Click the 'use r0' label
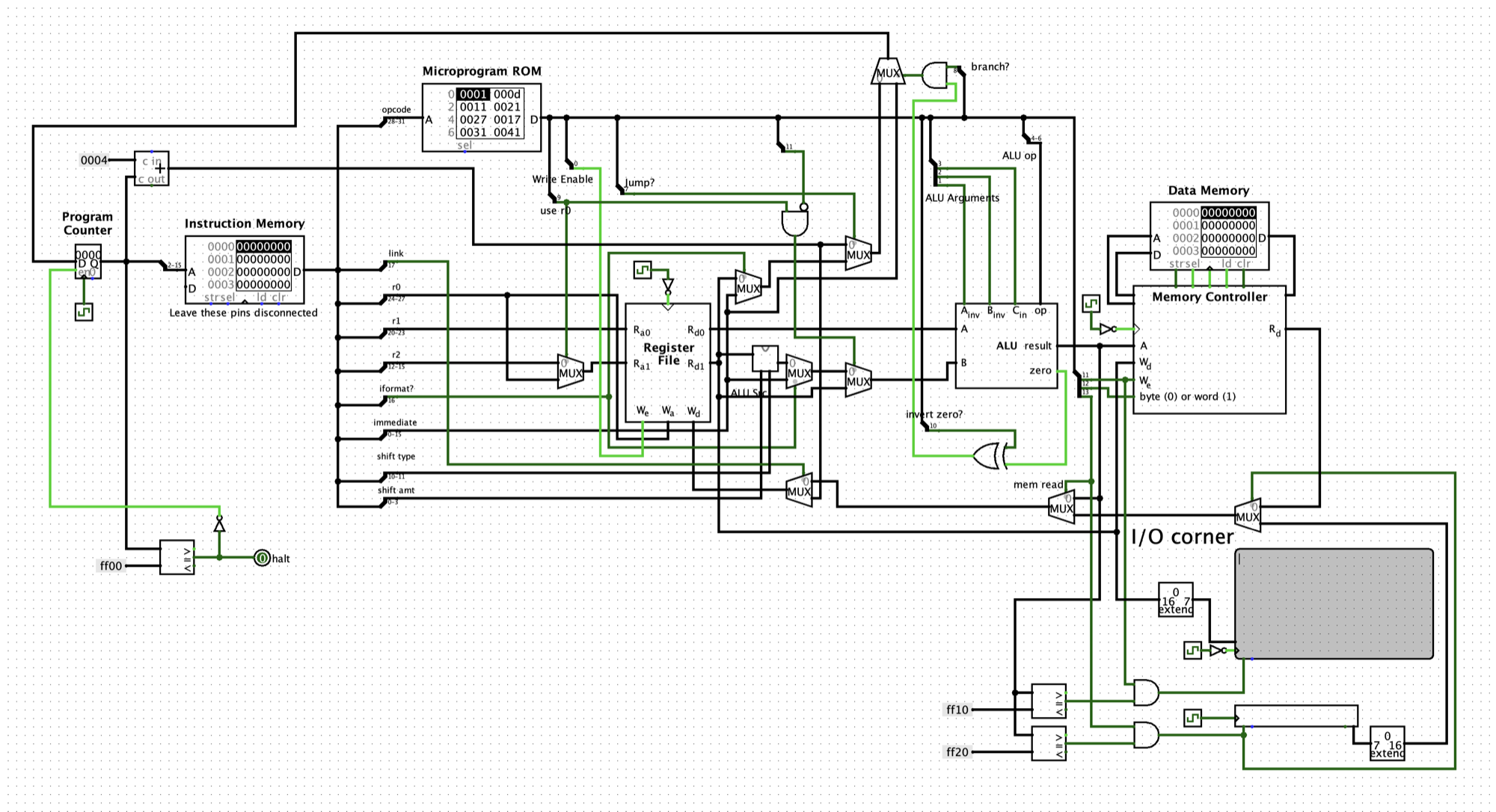This screenshot has height=812, width=1496. point(556,211)
